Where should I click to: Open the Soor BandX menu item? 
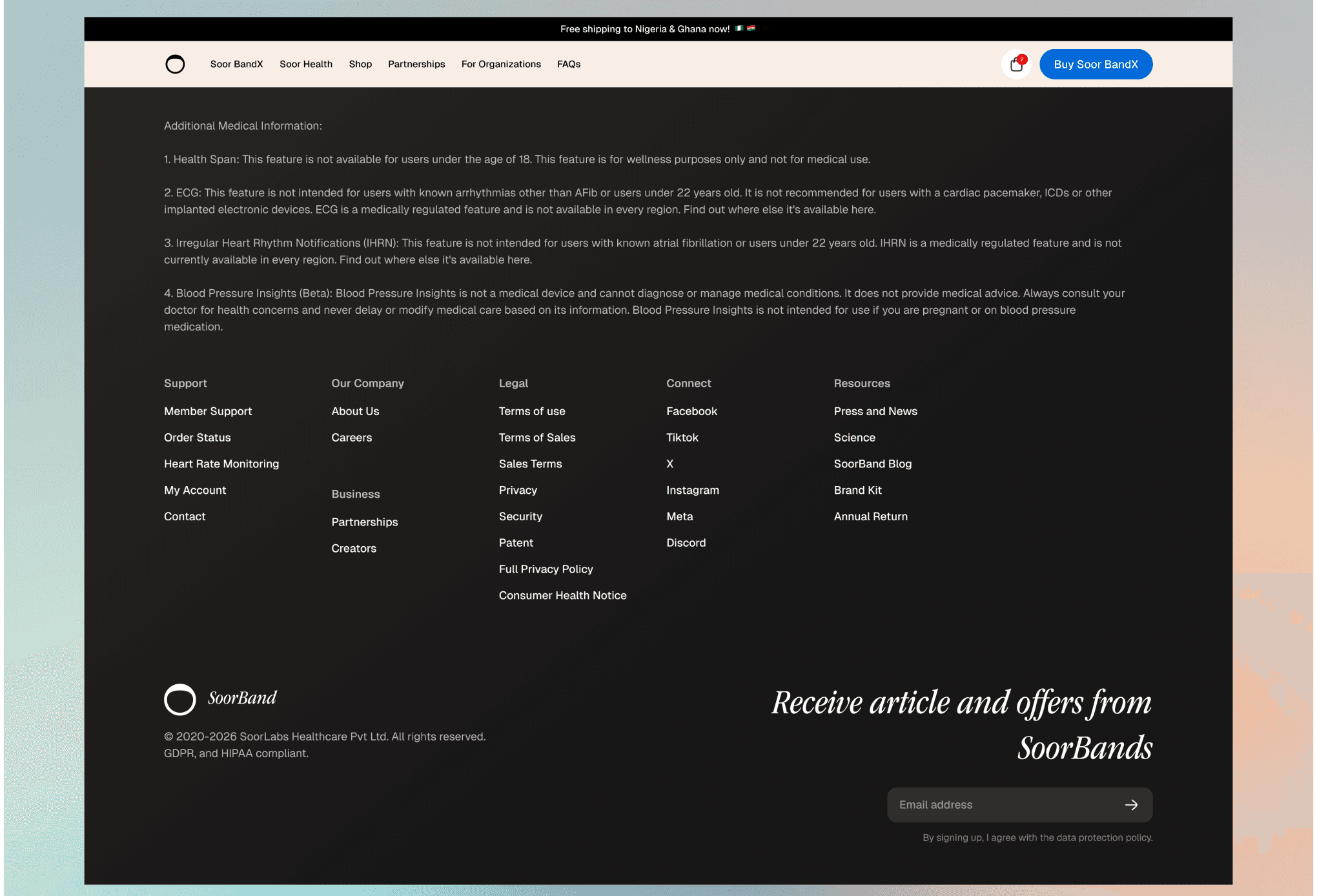click(236, 64)
